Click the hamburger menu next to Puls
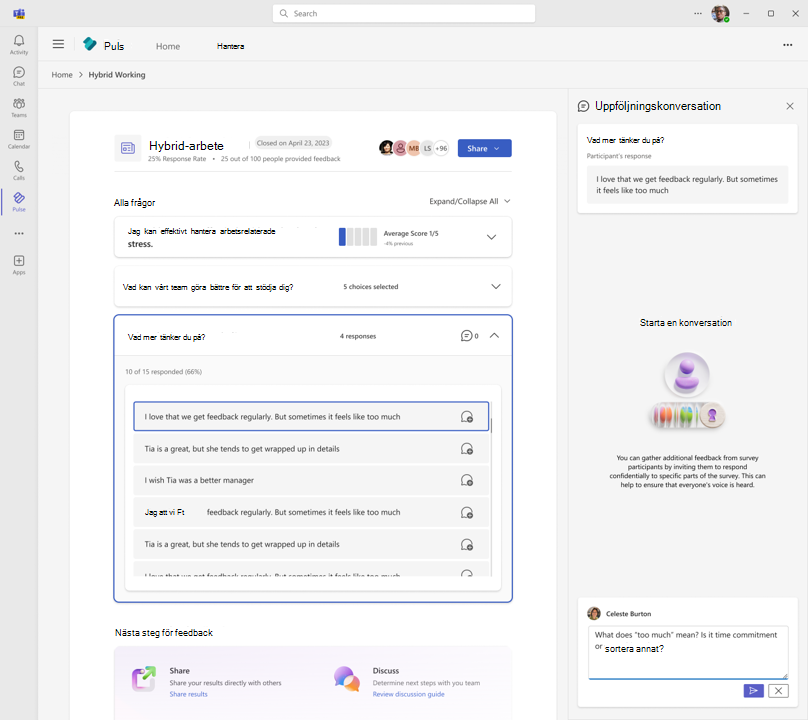 [x=58, y=45]
